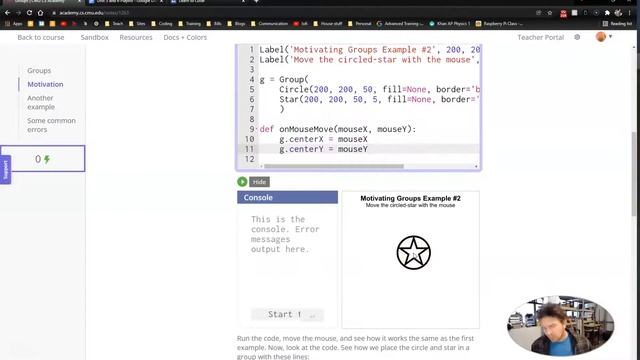Click the points counter with lightning bolt
The height and width of the screenshot is (360, 640).
pyautogui.click(x=42, y=159)
